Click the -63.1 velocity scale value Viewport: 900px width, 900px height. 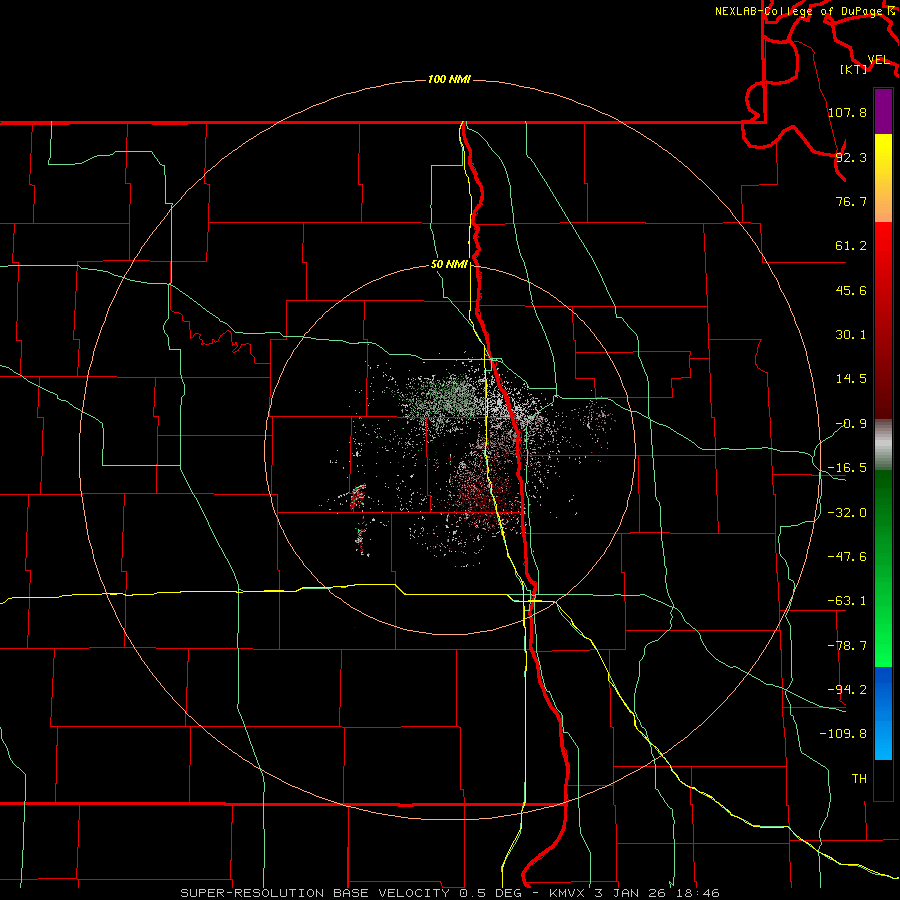coord(847,601)
